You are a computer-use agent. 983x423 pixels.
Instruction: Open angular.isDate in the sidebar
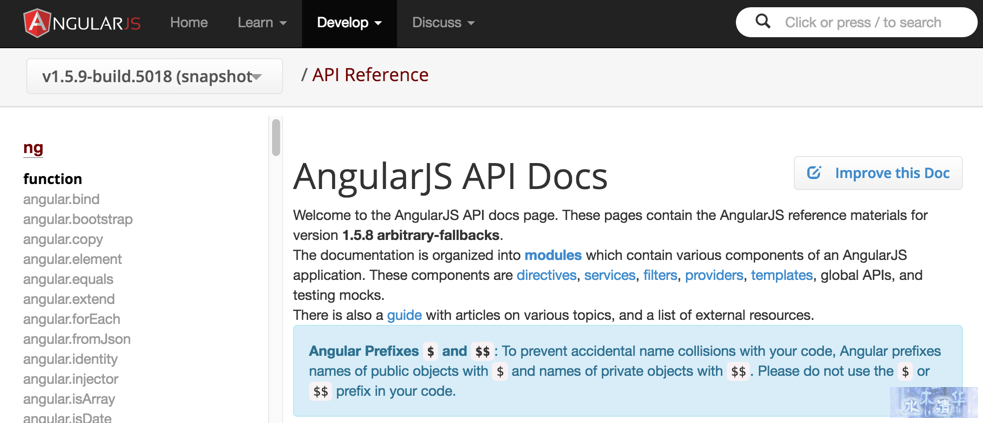coord(68,417)
